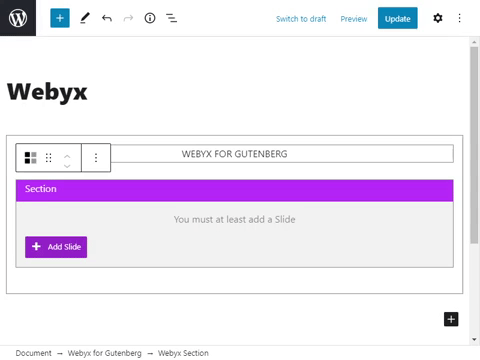Screen dimensions: 480x360
Task: Click the WordPress logo to view posts
Action: [x=18, y=18]
